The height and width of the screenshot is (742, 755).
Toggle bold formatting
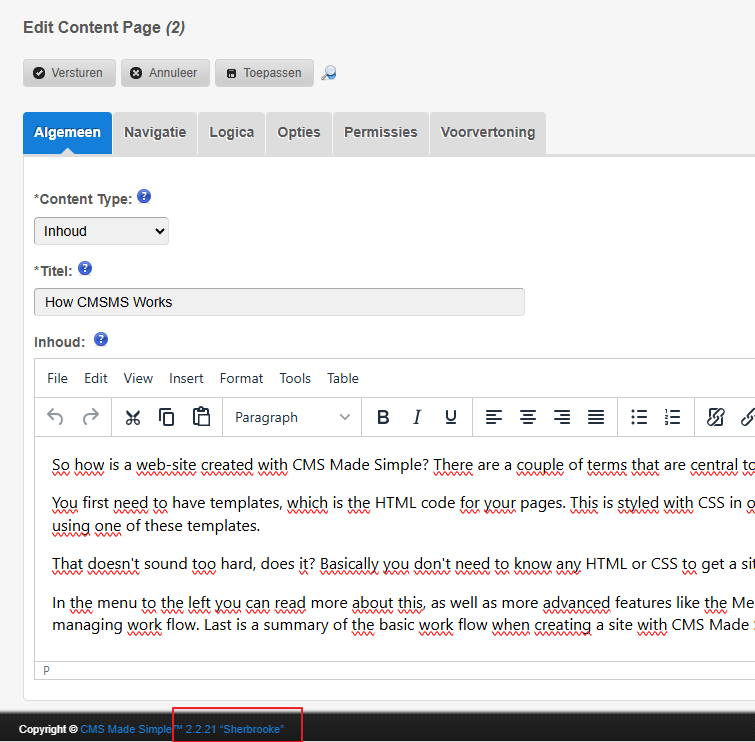click(x=383, y=417)
